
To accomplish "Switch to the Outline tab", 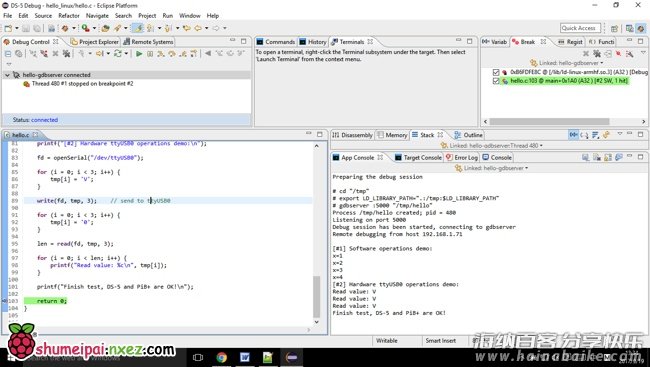I will click(x=468, y=135).
